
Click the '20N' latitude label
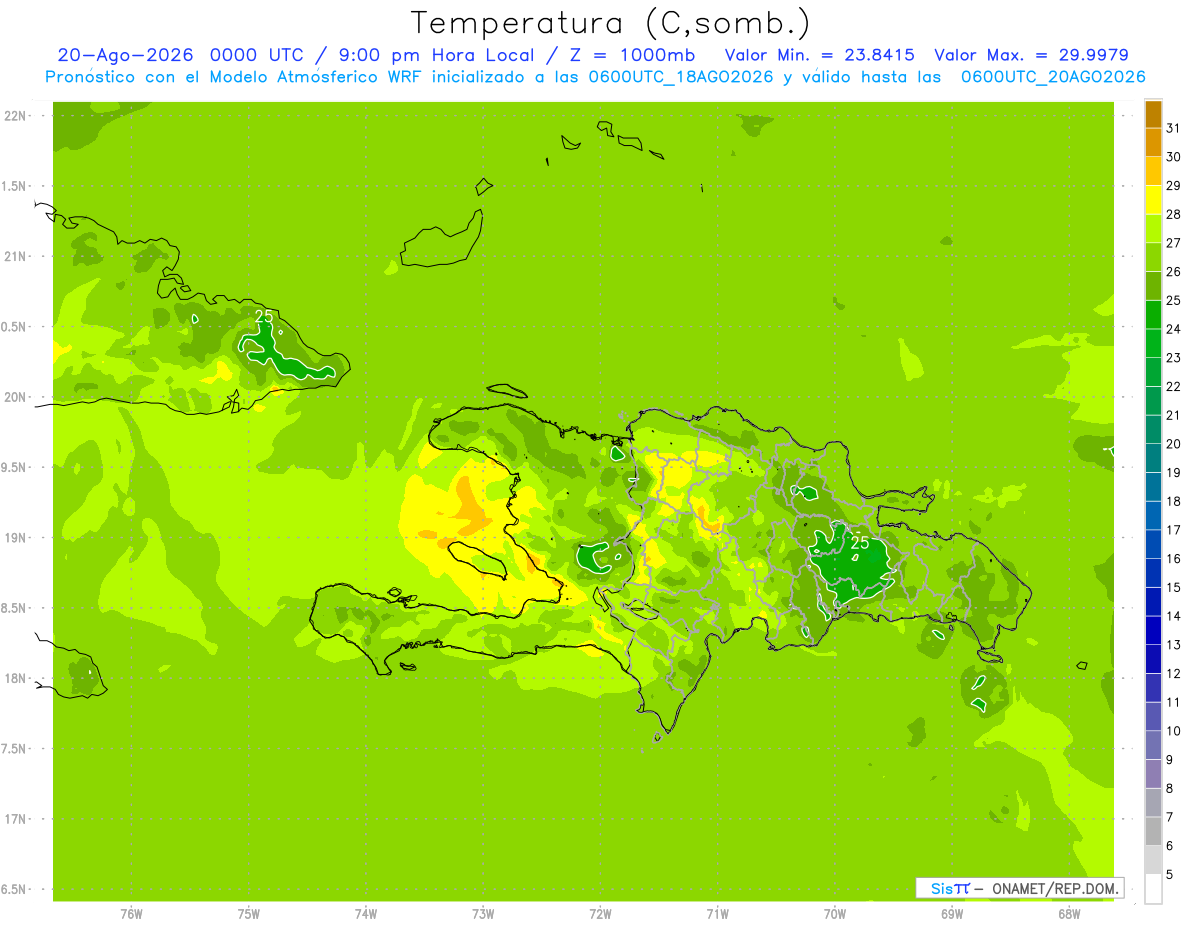pos(14,397)
